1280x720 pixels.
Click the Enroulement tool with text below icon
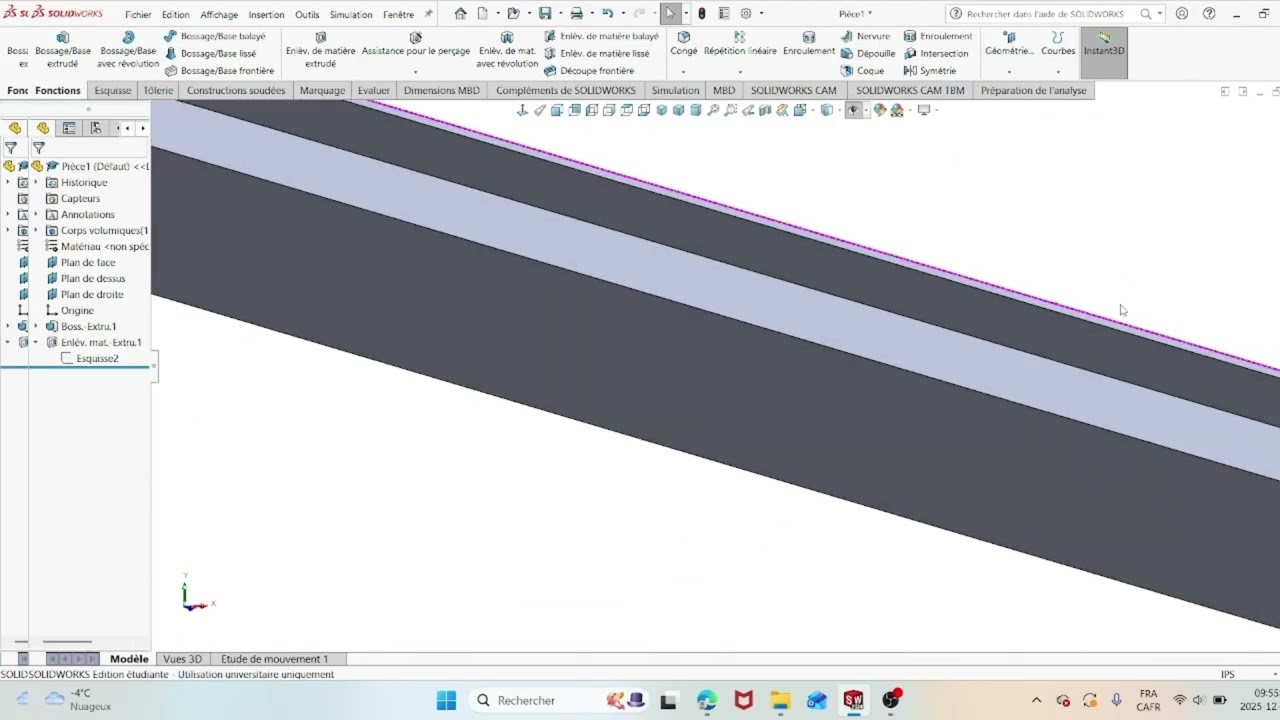(809, 44)
